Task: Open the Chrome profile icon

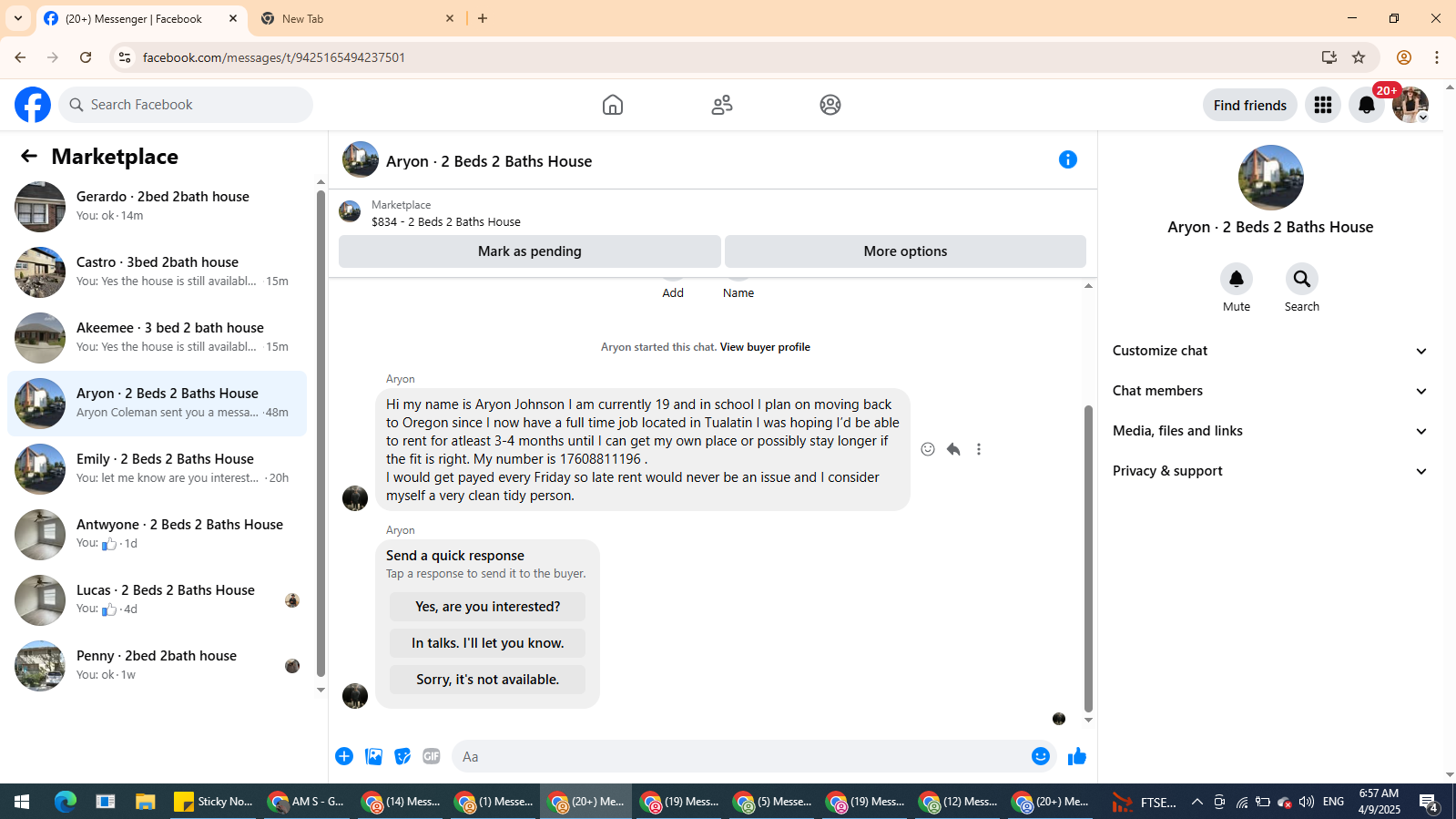Action: 1404,57
